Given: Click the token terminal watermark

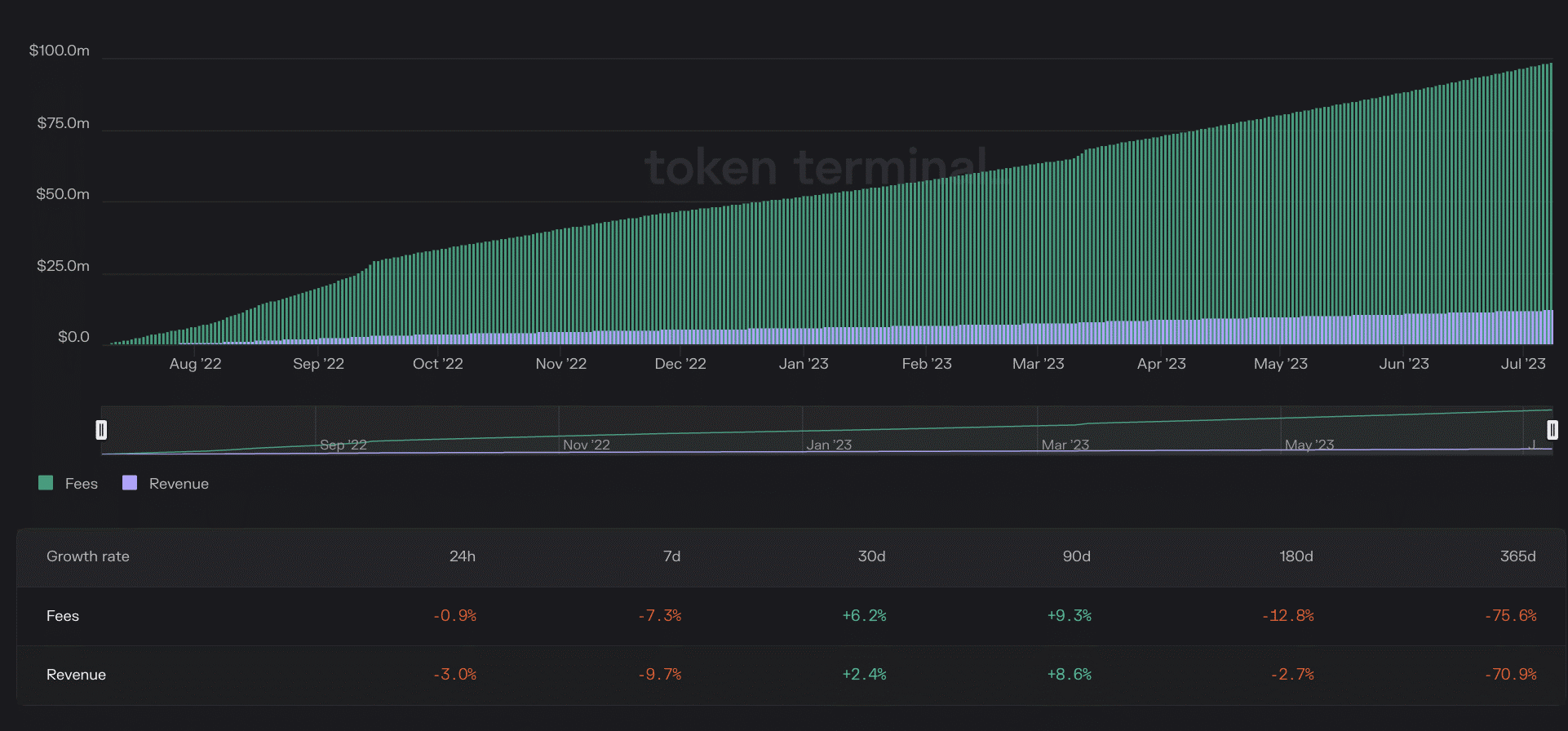Looking at the screenshot, I should (816, 167).
